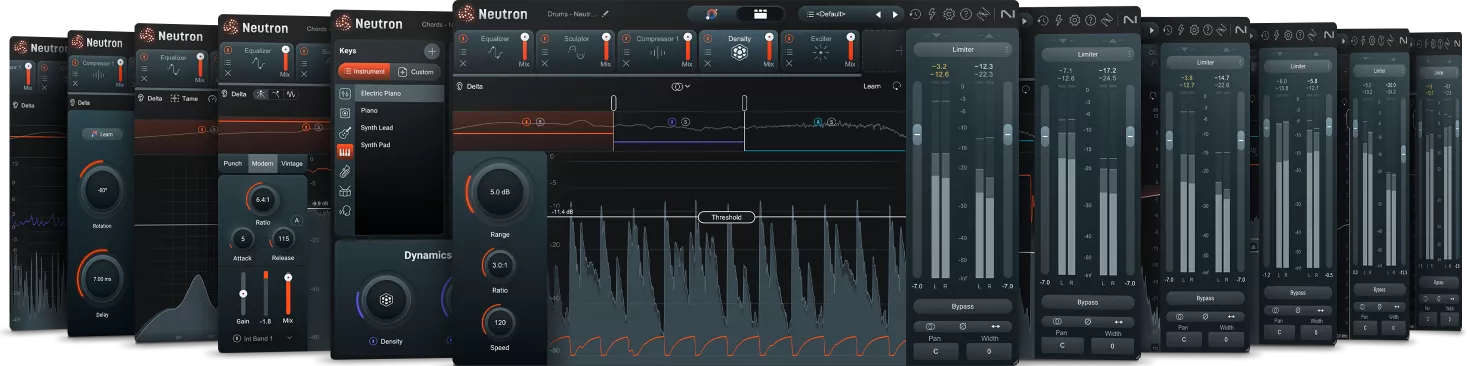Toggle power button on the Exciter module
The image size is (1472, 366).
tap(788, 39)
